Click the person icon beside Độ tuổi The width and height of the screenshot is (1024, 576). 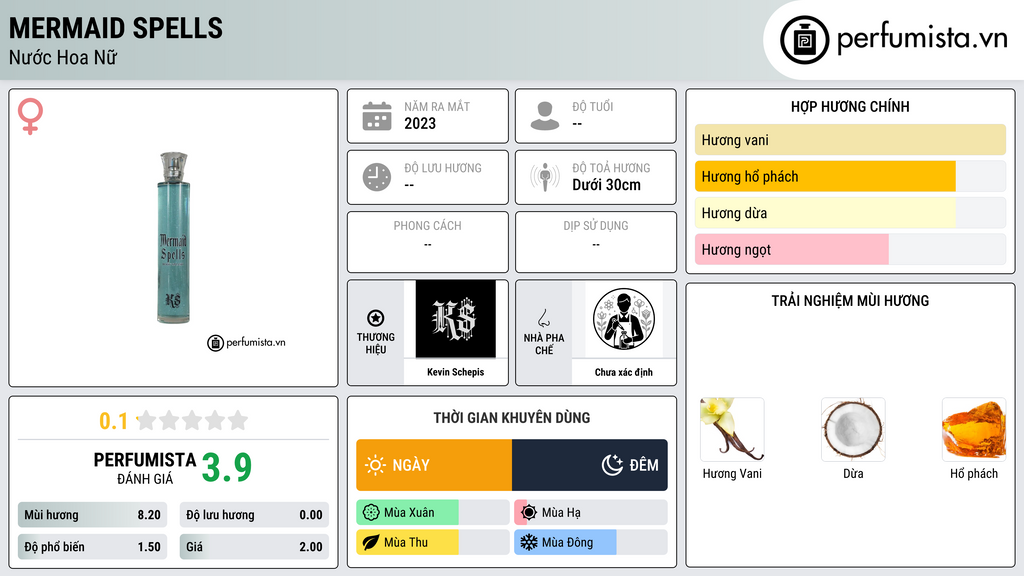(545, 116)
